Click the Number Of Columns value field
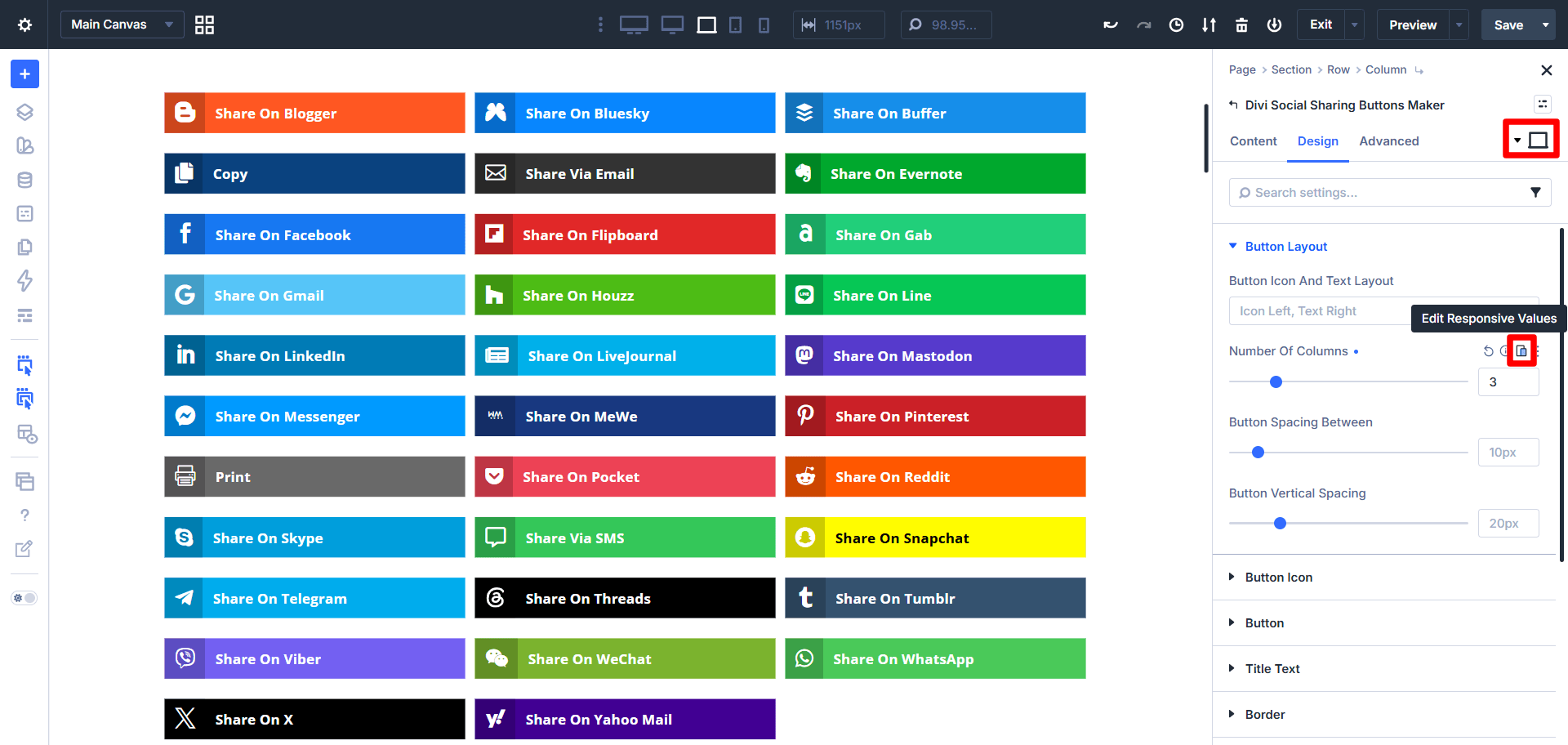The width and height of the screenshot is (1568, 745). point(1508,382)
